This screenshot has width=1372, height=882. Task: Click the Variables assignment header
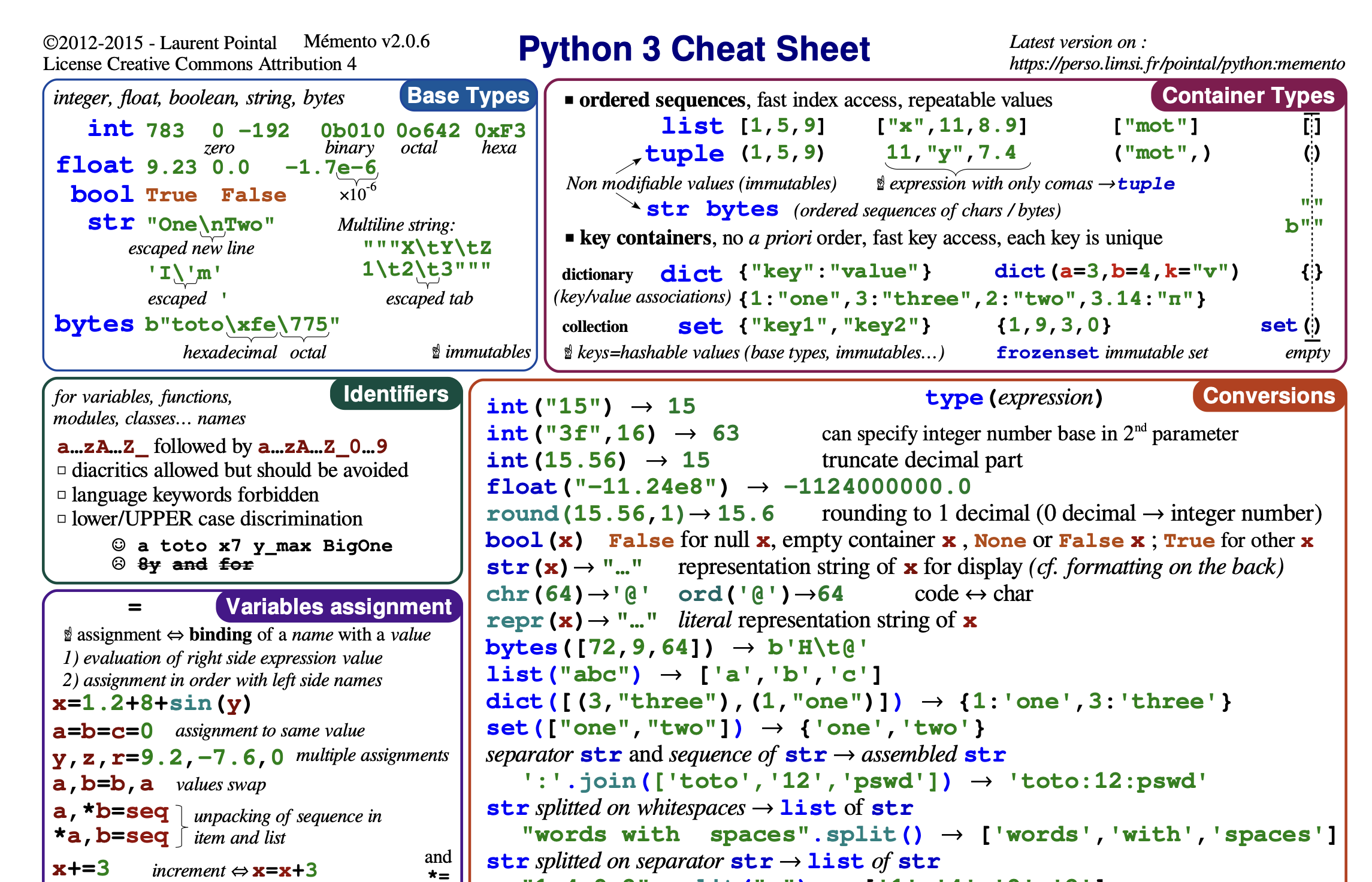pyautogui.click(x=339, y=607)
